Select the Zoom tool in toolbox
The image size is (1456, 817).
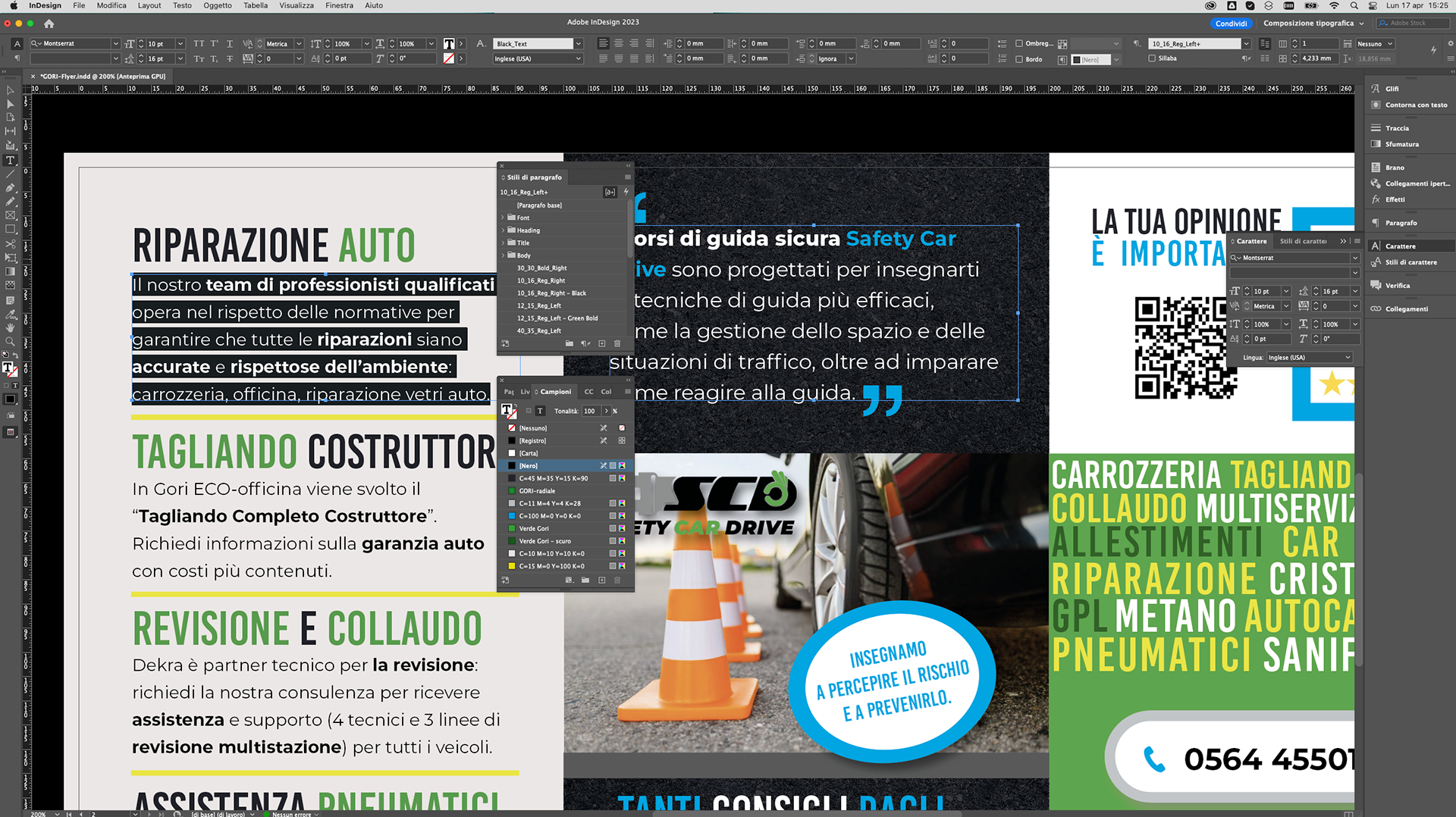coord(10,342)
